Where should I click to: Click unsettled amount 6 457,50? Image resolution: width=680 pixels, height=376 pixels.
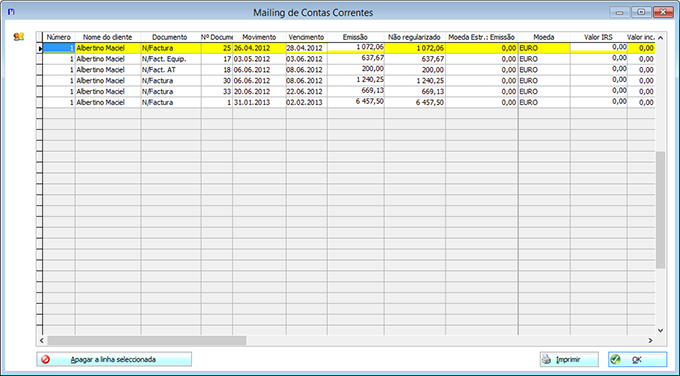pyautogui.click(x=430, y=102)
